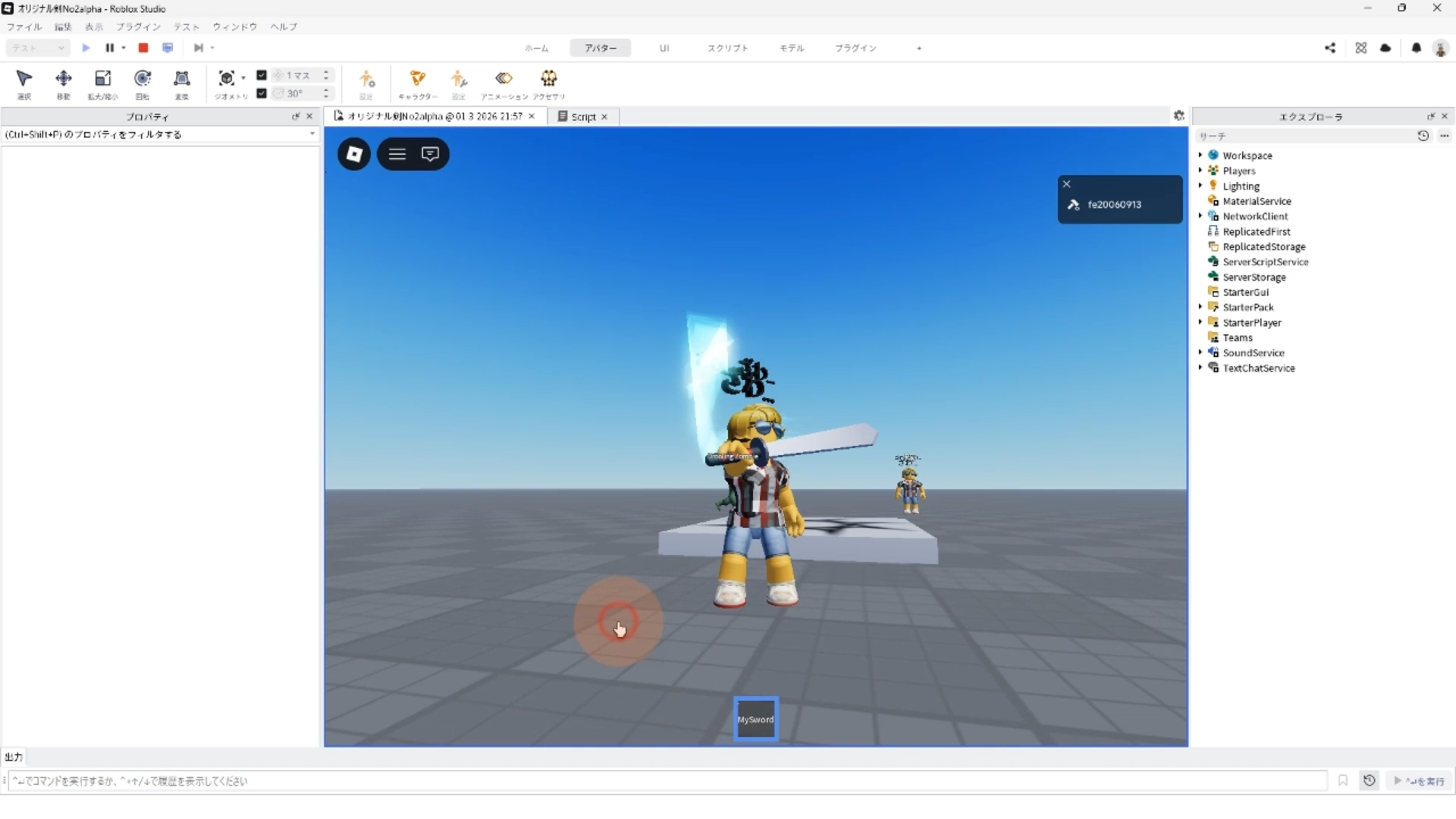Viewport: 1456px width, 819px height.
Task: Click the Transform (変形) tool
Action: tap(181, 79)
